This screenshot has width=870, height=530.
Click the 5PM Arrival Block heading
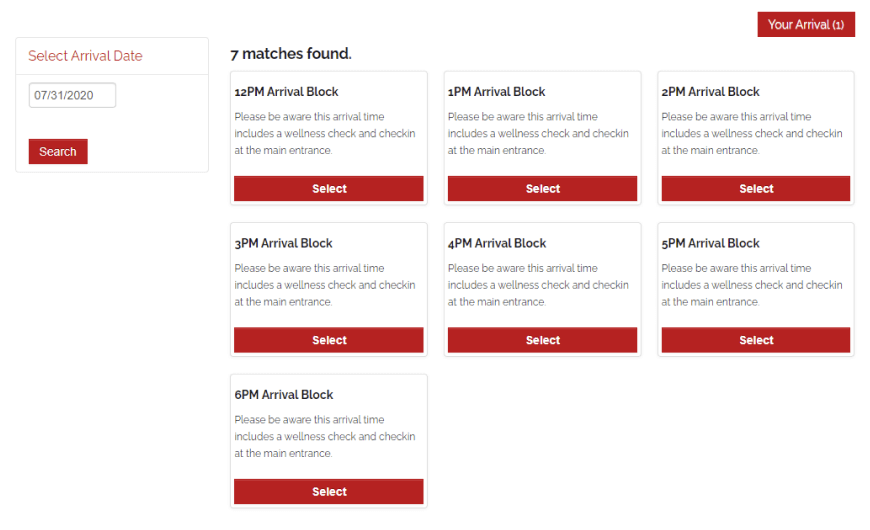pyautogui.click(x=711, y=243)
